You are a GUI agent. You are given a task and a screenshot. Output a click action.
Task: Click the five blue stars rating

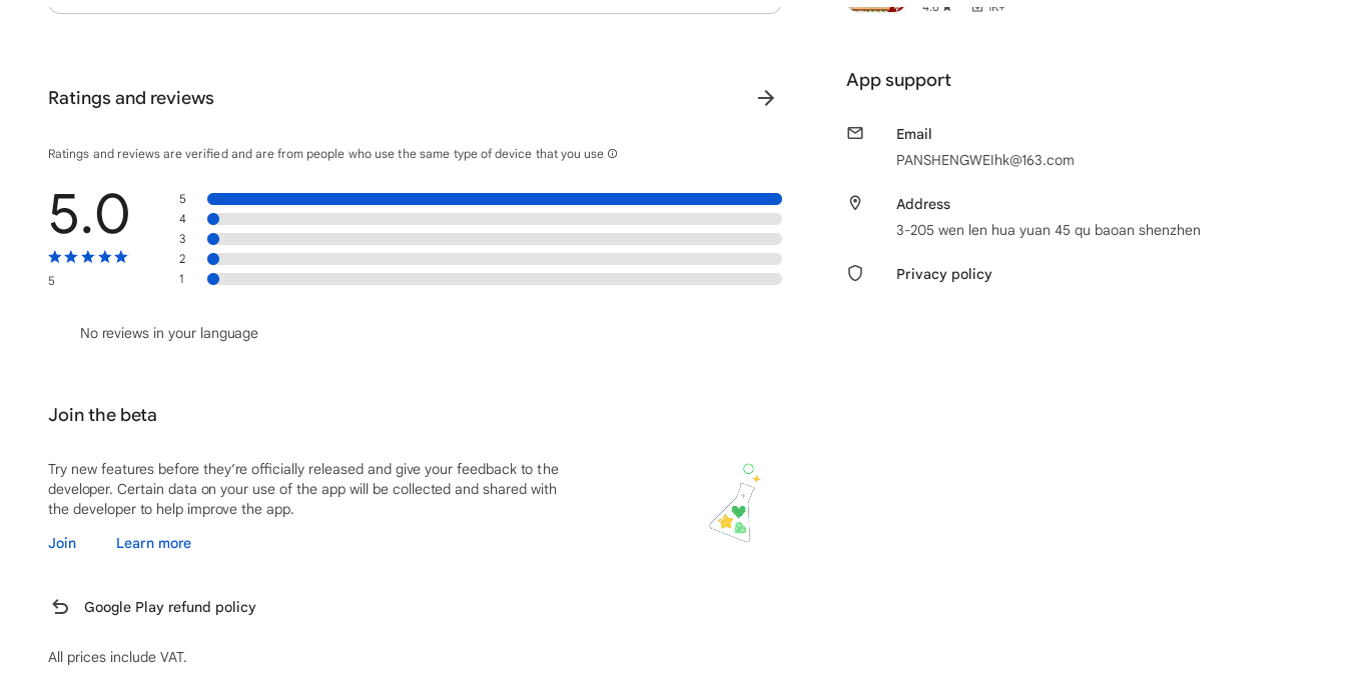click(88, 257)
